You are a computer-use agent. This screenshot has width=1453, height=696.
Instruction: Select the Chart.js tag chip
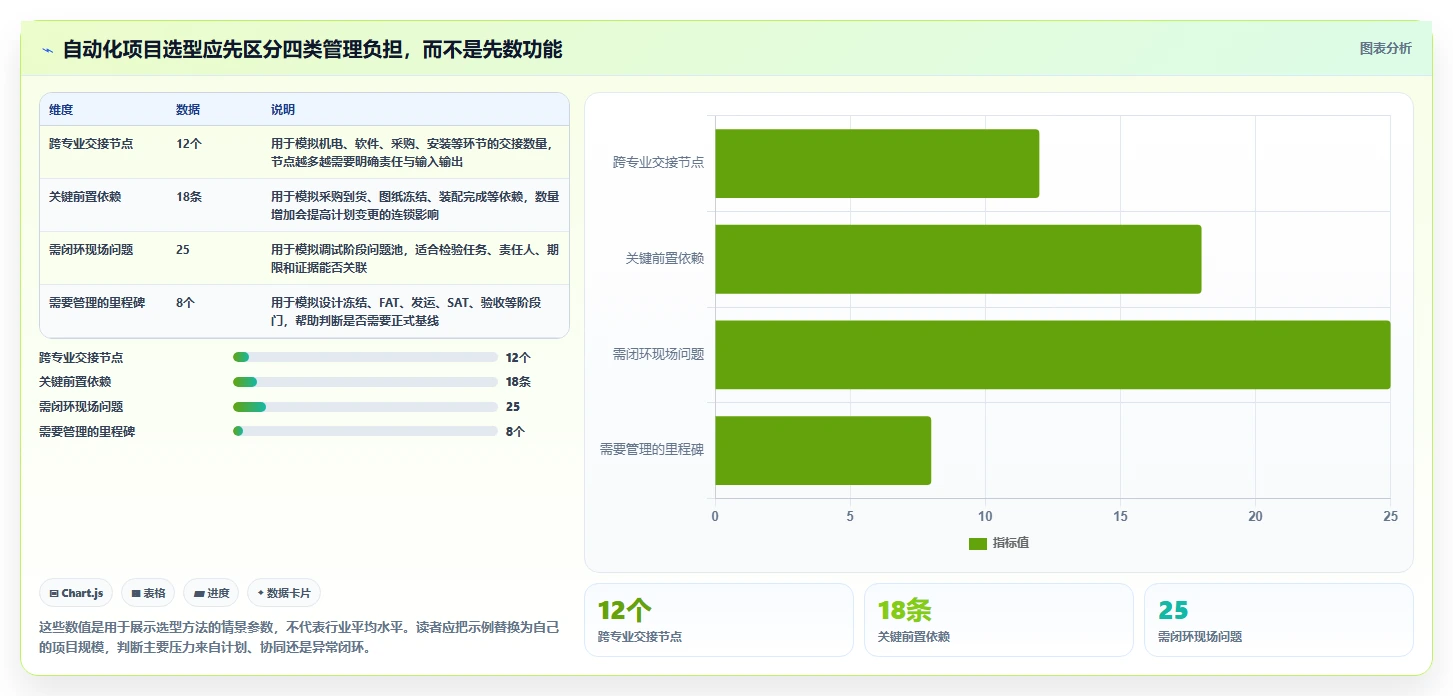(x=76, y=593)
